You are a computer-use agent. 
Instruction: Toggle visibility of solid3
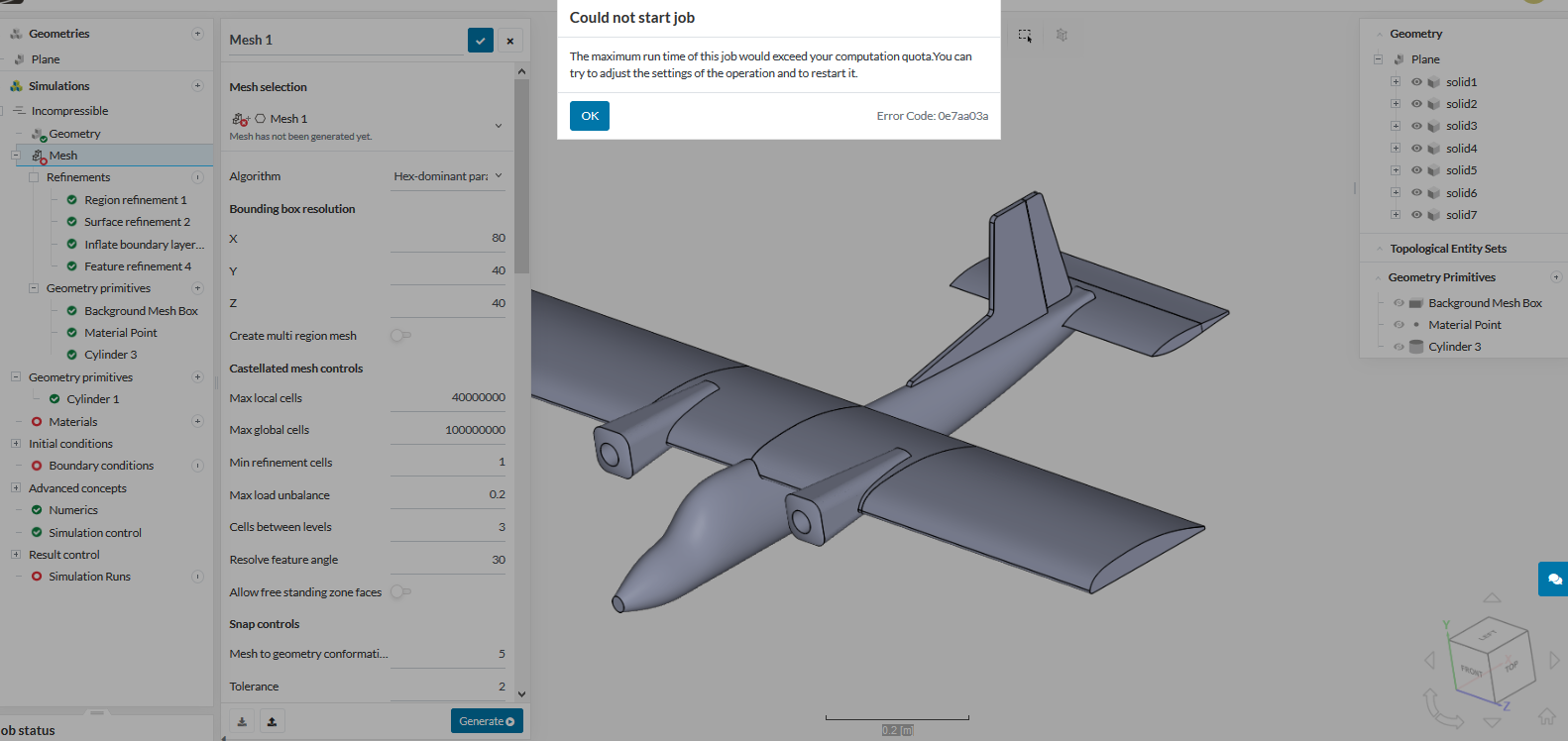click(1416, 126)
